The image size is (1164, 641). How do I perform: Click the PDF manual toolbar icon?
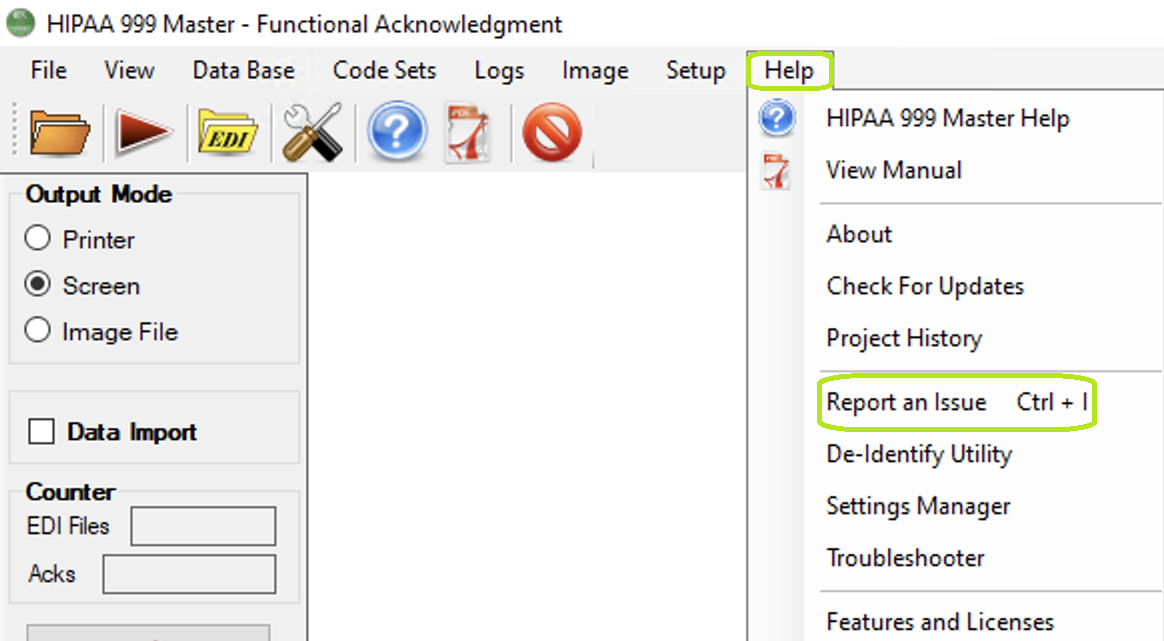pyautogui.click(x=468, y=133)
